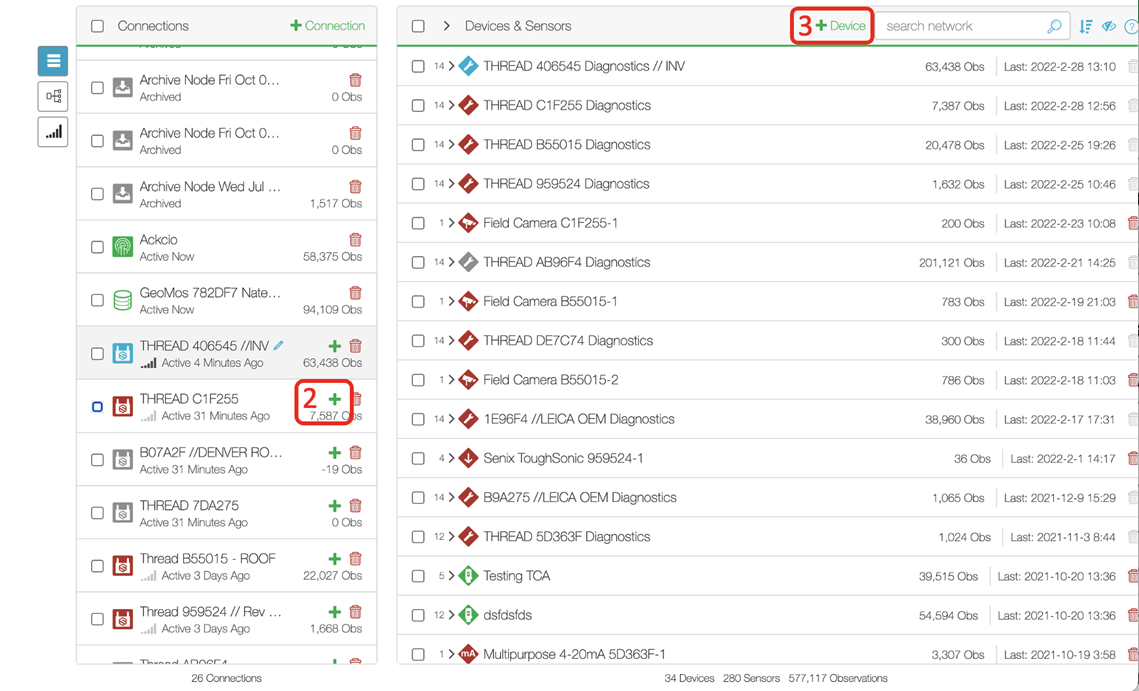
Task: Add device to THREAD C1F255 connection
Action: coord(334,399)
